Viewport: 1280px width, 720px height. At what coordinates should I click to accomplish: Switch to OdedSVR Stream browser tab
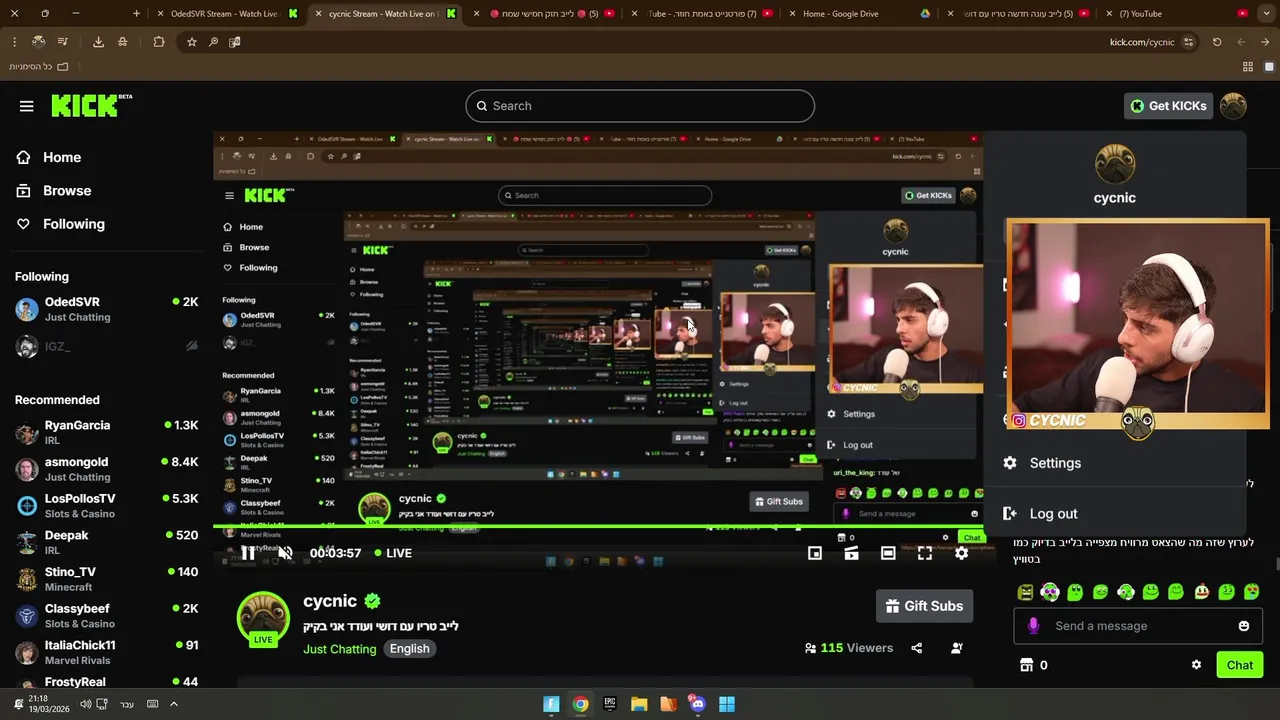point(229,14)
